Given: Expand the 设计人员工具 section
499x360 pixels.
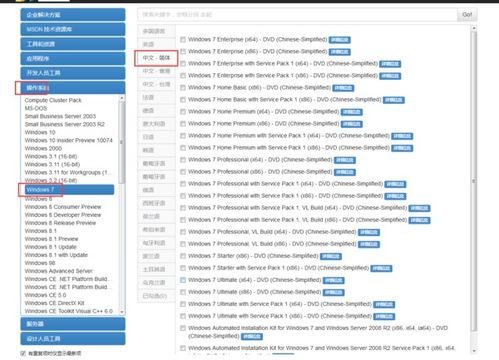Looking at the screenshot, I should [x=73, y=339].
